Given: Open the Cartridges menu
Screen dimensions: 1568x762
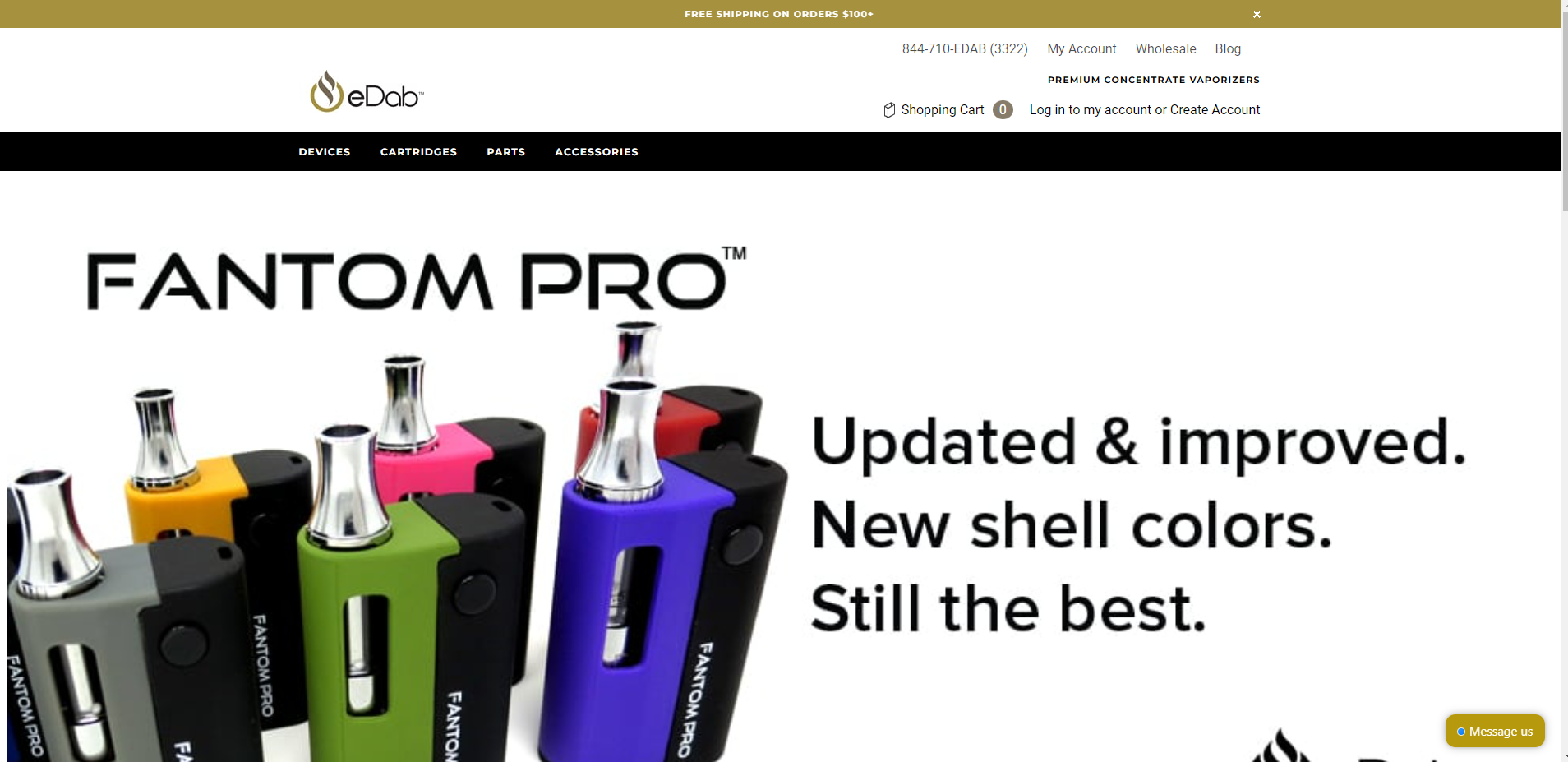Looking at the screenshot, I should (418, 151).
